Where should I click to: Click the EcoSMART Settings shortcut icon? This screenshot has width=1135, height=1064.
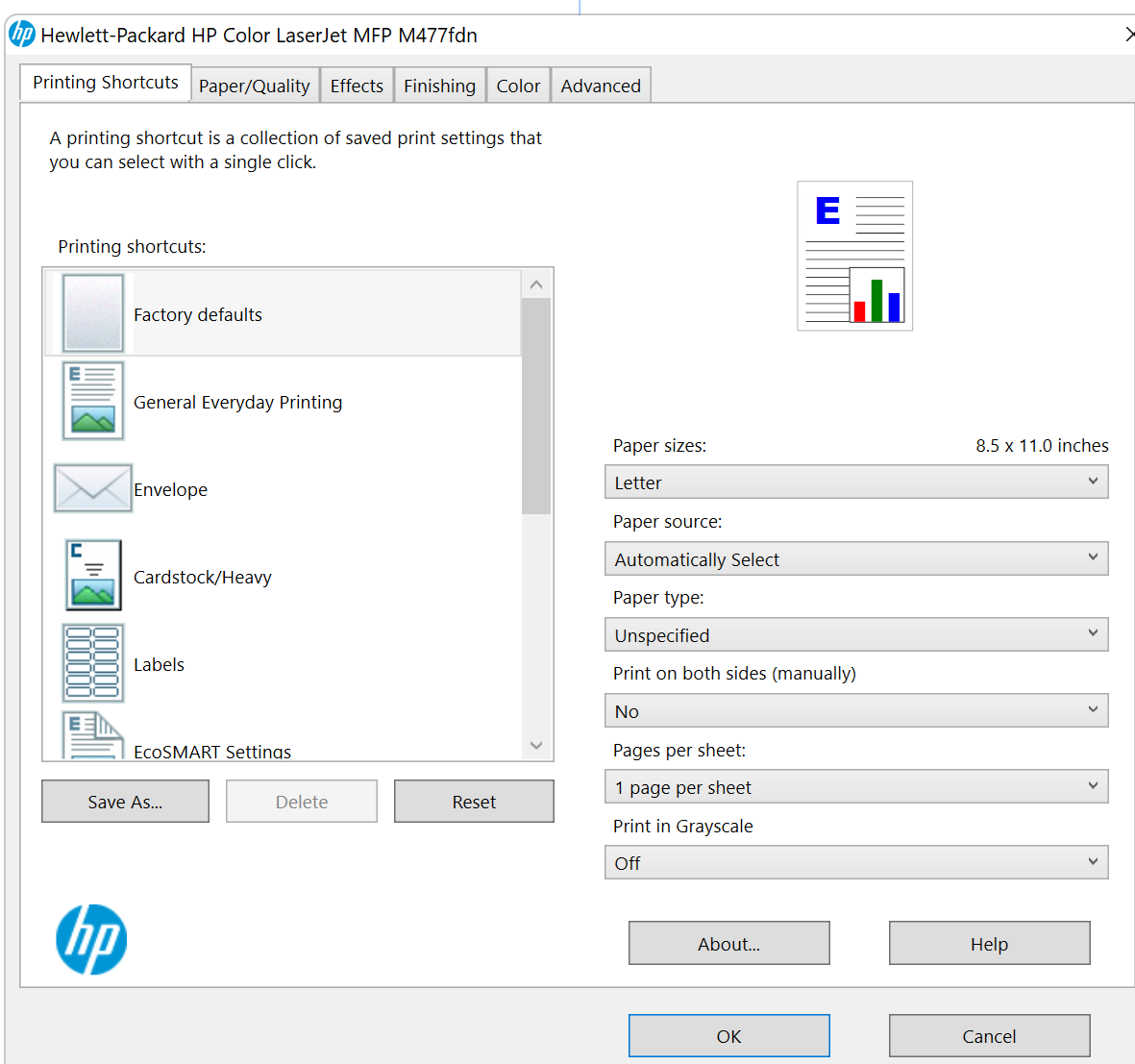[92, 735]
